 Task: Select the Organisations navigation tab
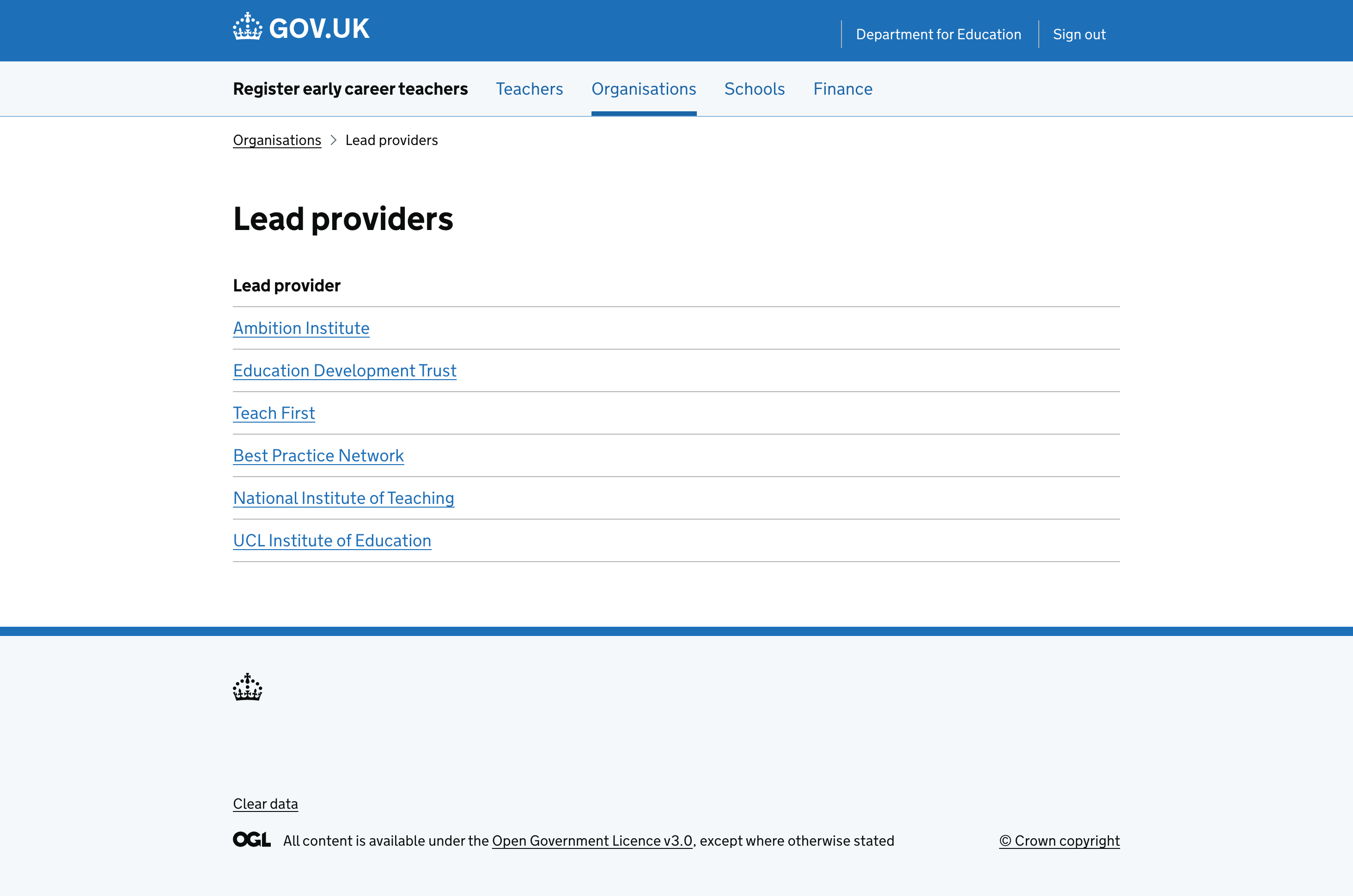pyautogui.click(x=644, y=89)
